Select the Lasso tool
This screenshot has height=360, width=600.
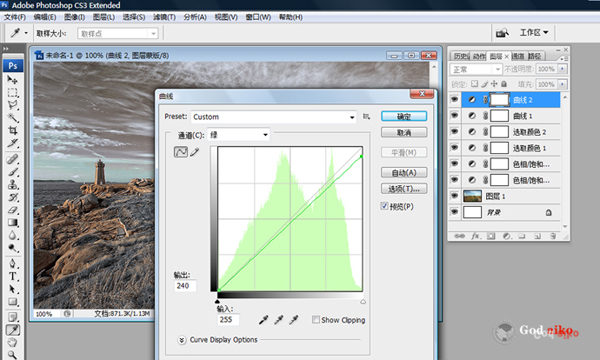[x=12, y=105]
